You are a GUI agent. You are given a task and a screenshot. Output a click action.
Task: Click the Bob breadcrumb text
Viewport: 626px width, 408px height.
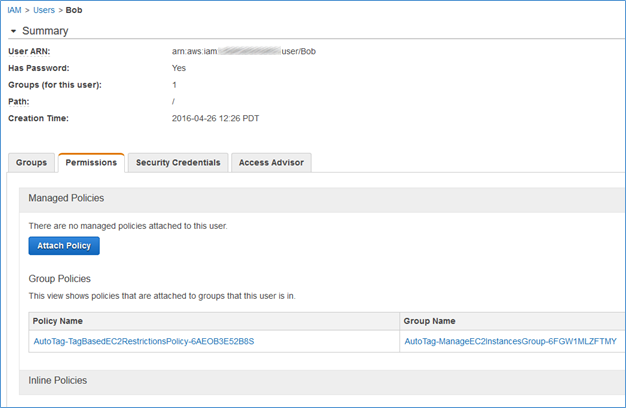pyautogui.click(x=74, y=10)
